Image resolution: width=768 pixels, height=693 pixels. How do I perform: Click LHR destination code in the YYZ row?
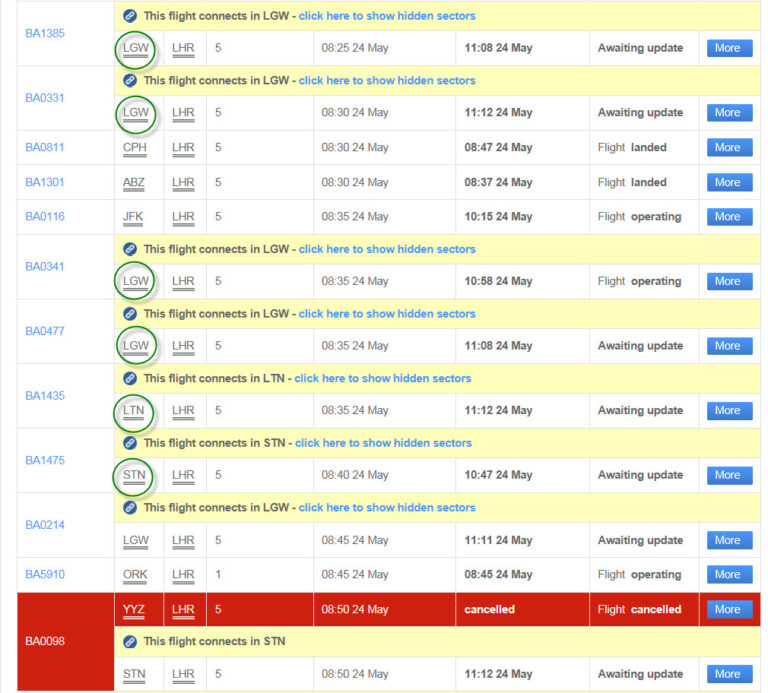click(183, 610)
